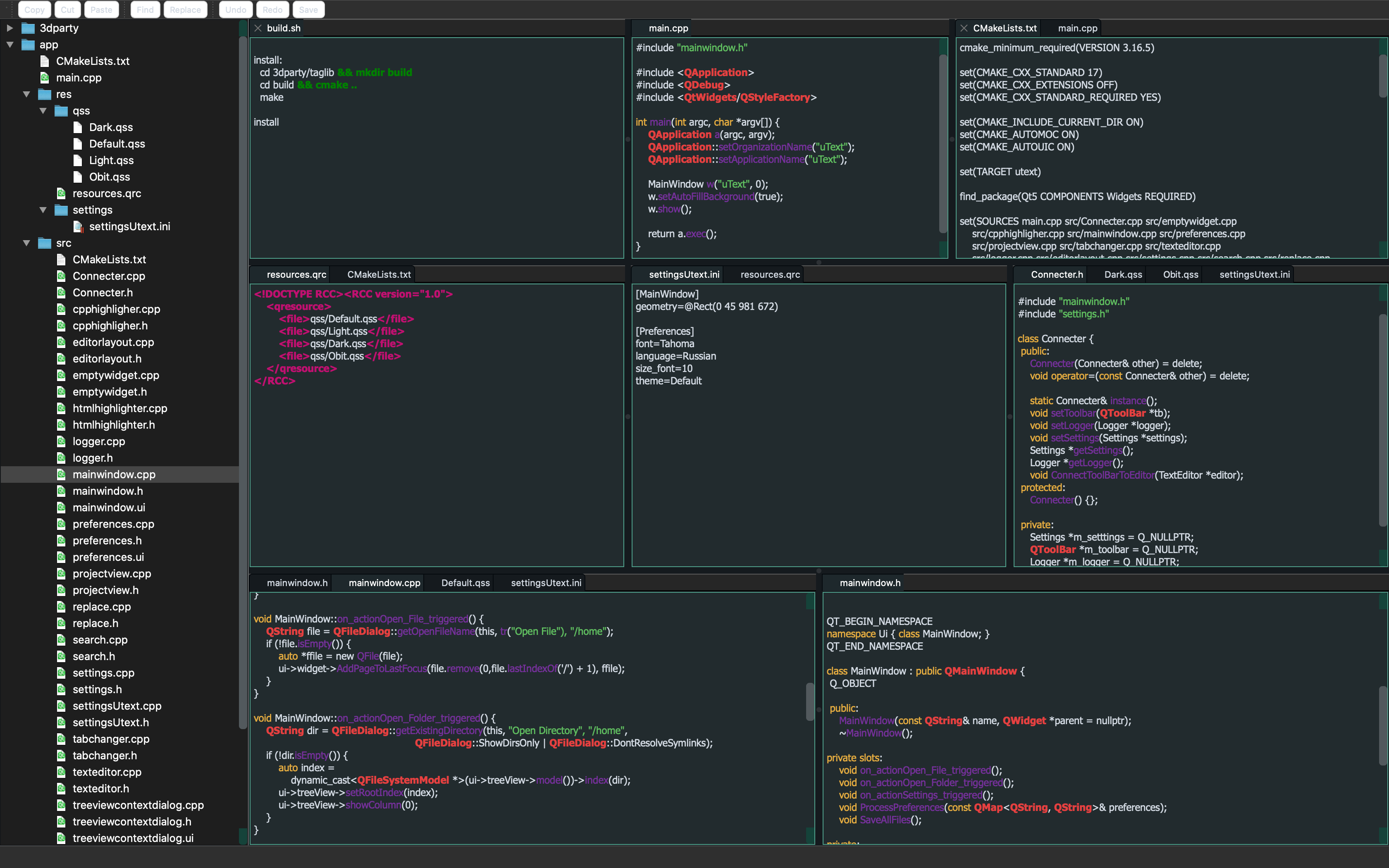Collapse the src folder arrow
The width and height of the screenshot is (1389, 868).
tap(26, 243)
